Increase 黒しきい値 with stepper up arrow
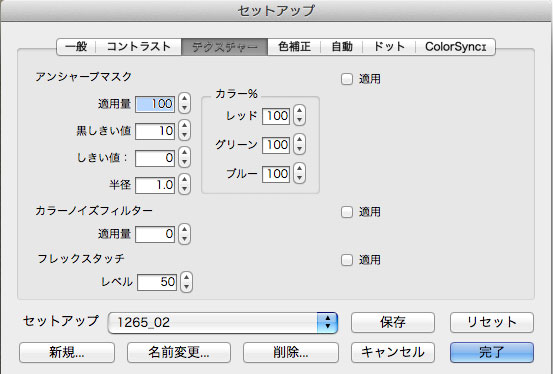Viewport: 553px width, 374px height. [184, 125]
